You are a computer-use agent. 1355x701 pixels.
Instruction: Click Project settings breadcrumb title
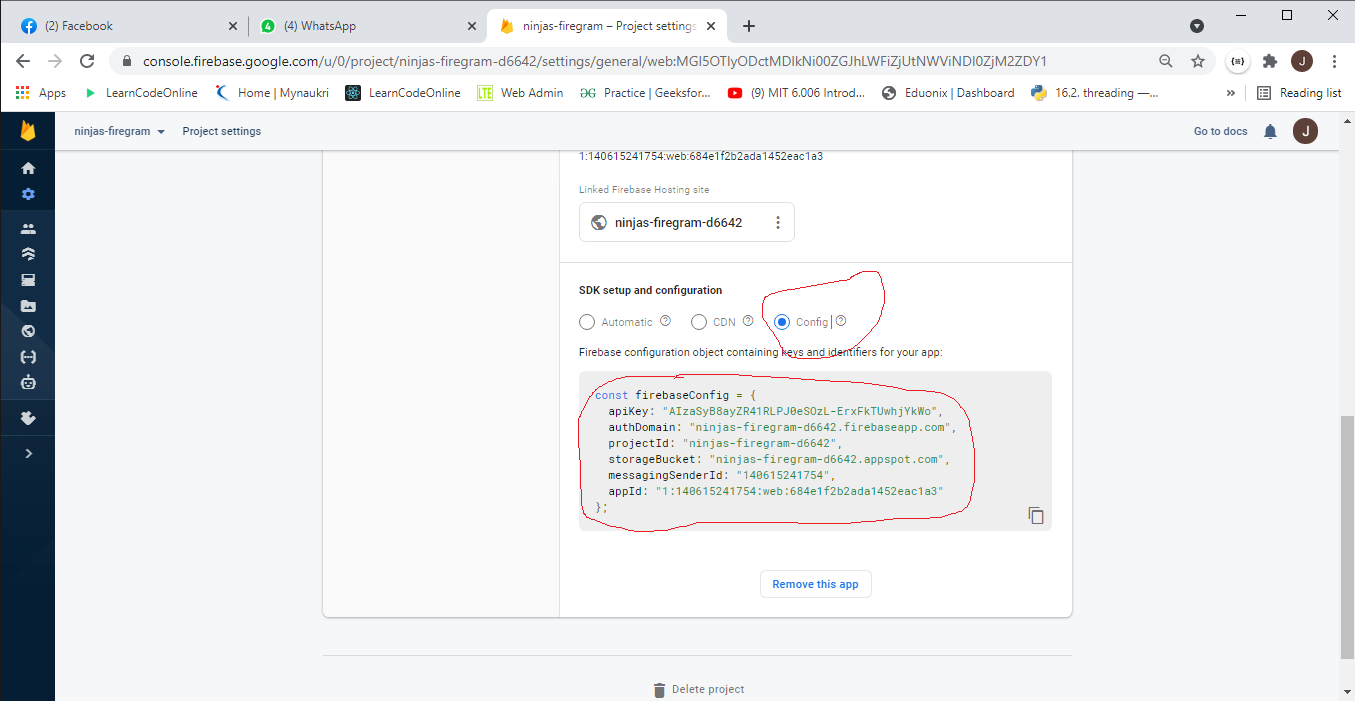click(222, 131)
